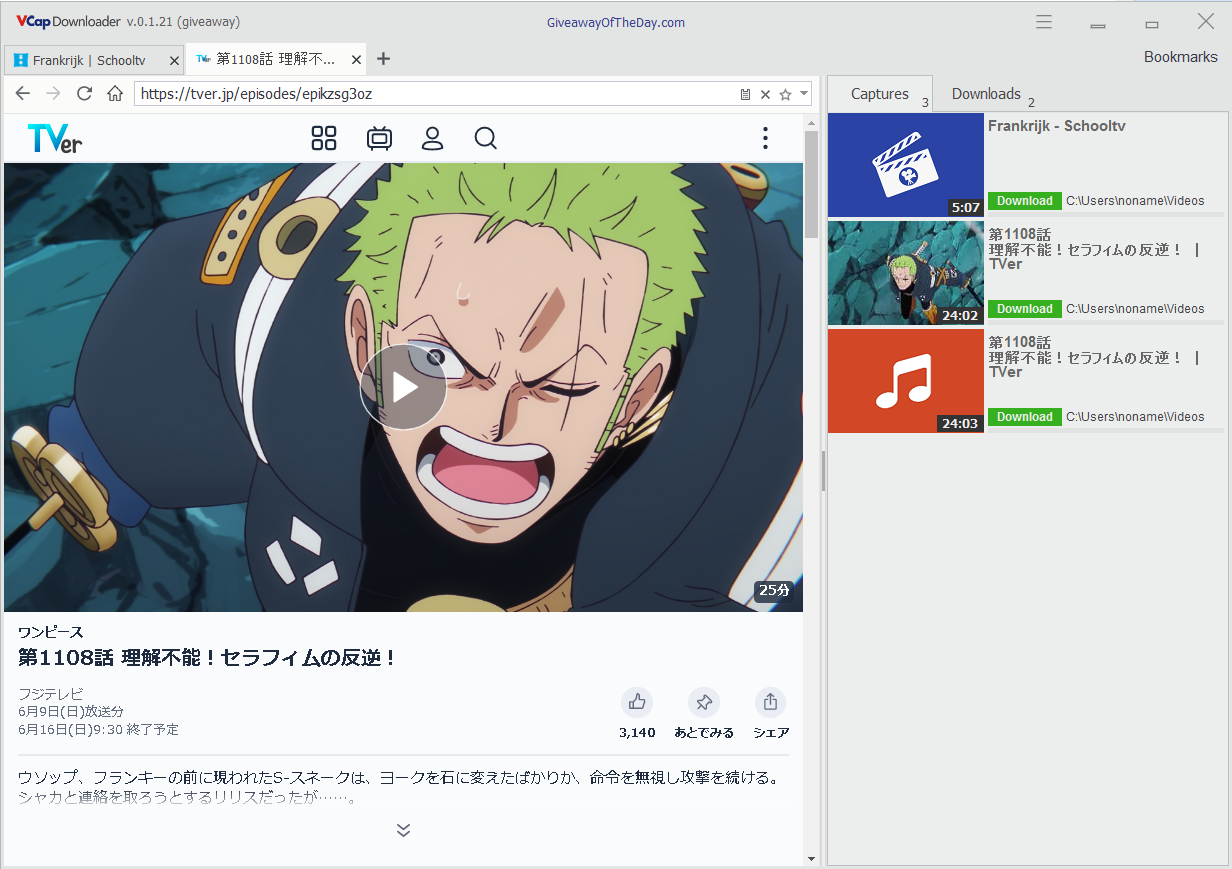Click the 25分 duration badge on video
The height and width of the screenshot is (869, 1232).
point(775,590)
